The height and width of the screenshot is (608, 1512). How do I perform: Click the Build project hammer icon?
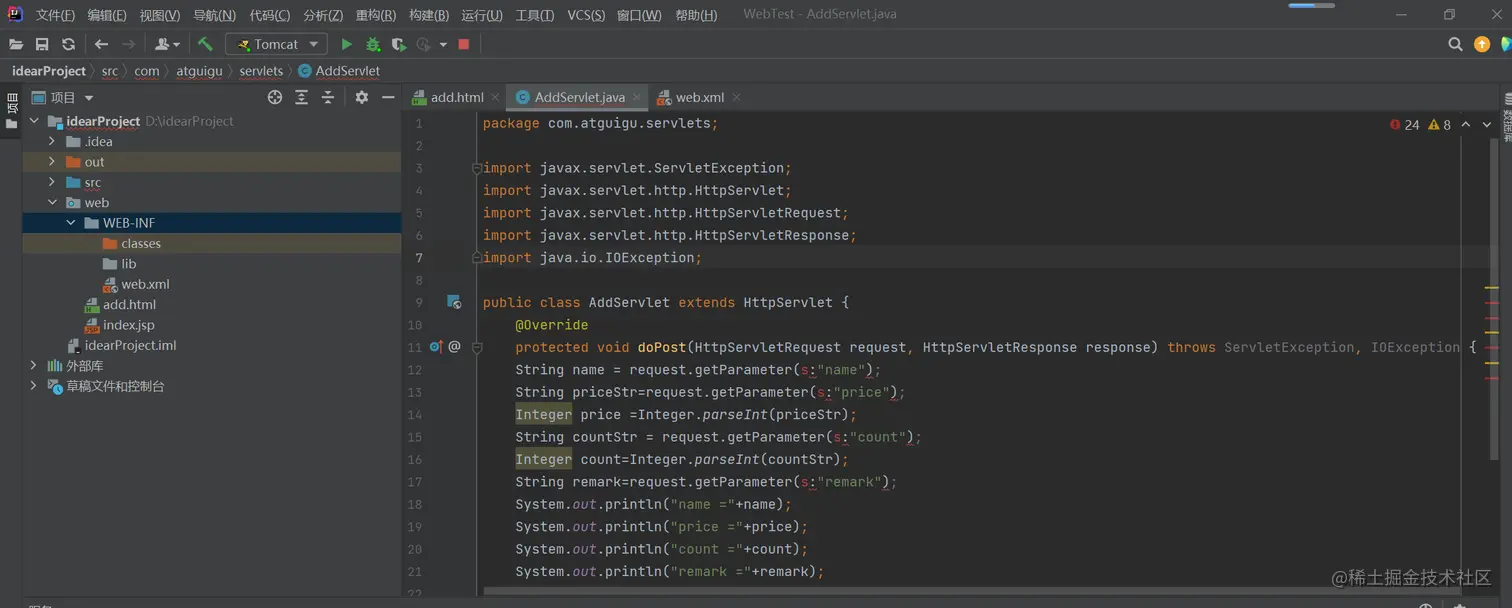click(x=205, y=44)
